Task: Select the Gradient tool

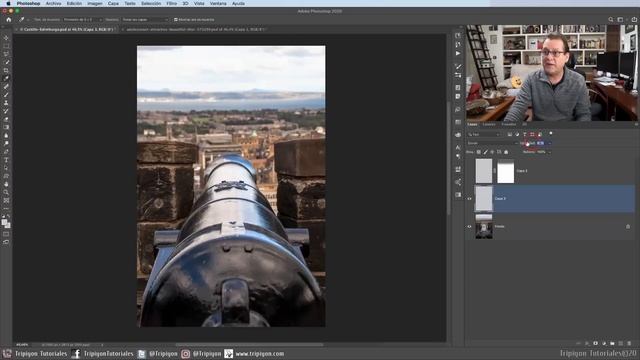Action: click(6, 127)
